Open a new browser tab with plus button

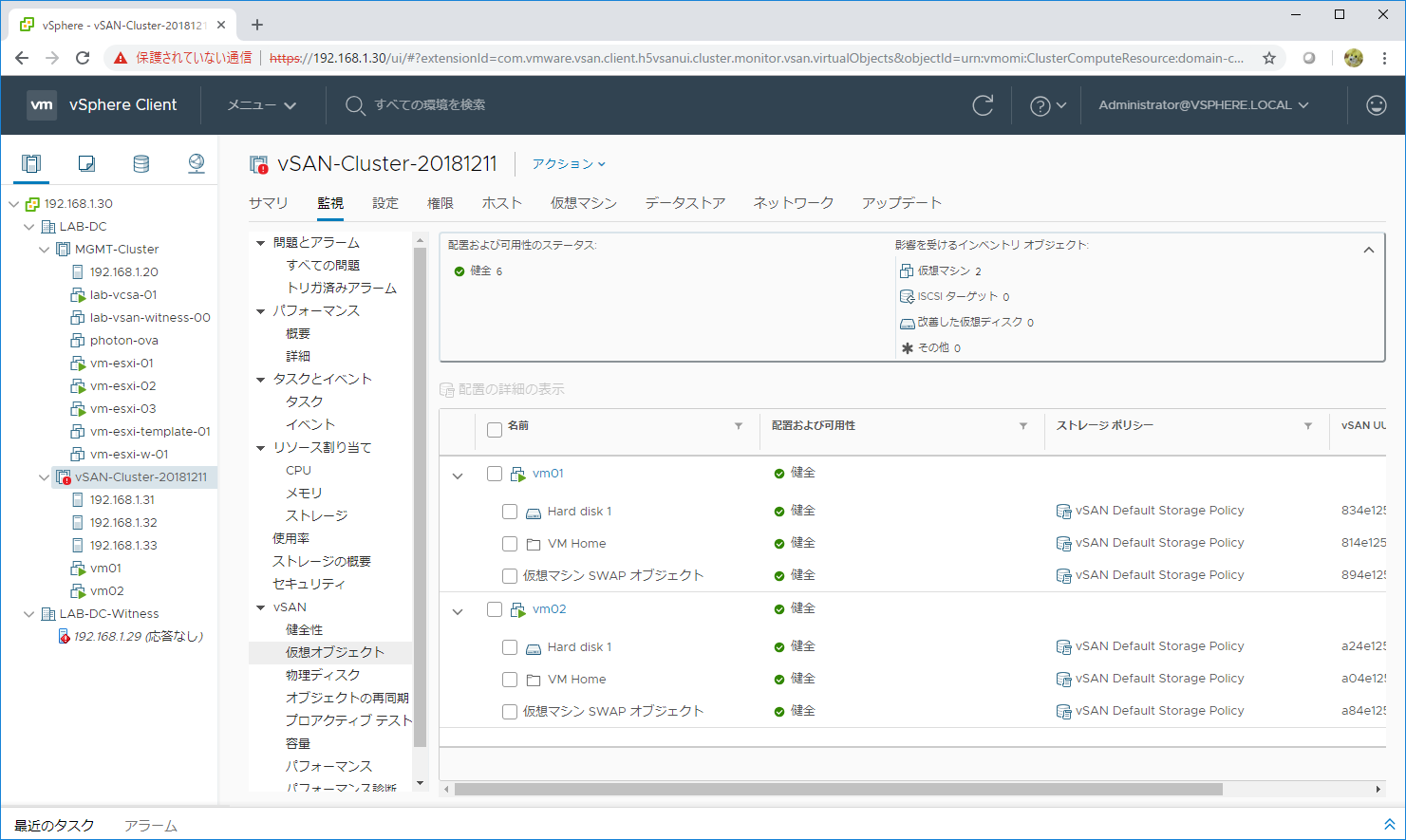257,25
